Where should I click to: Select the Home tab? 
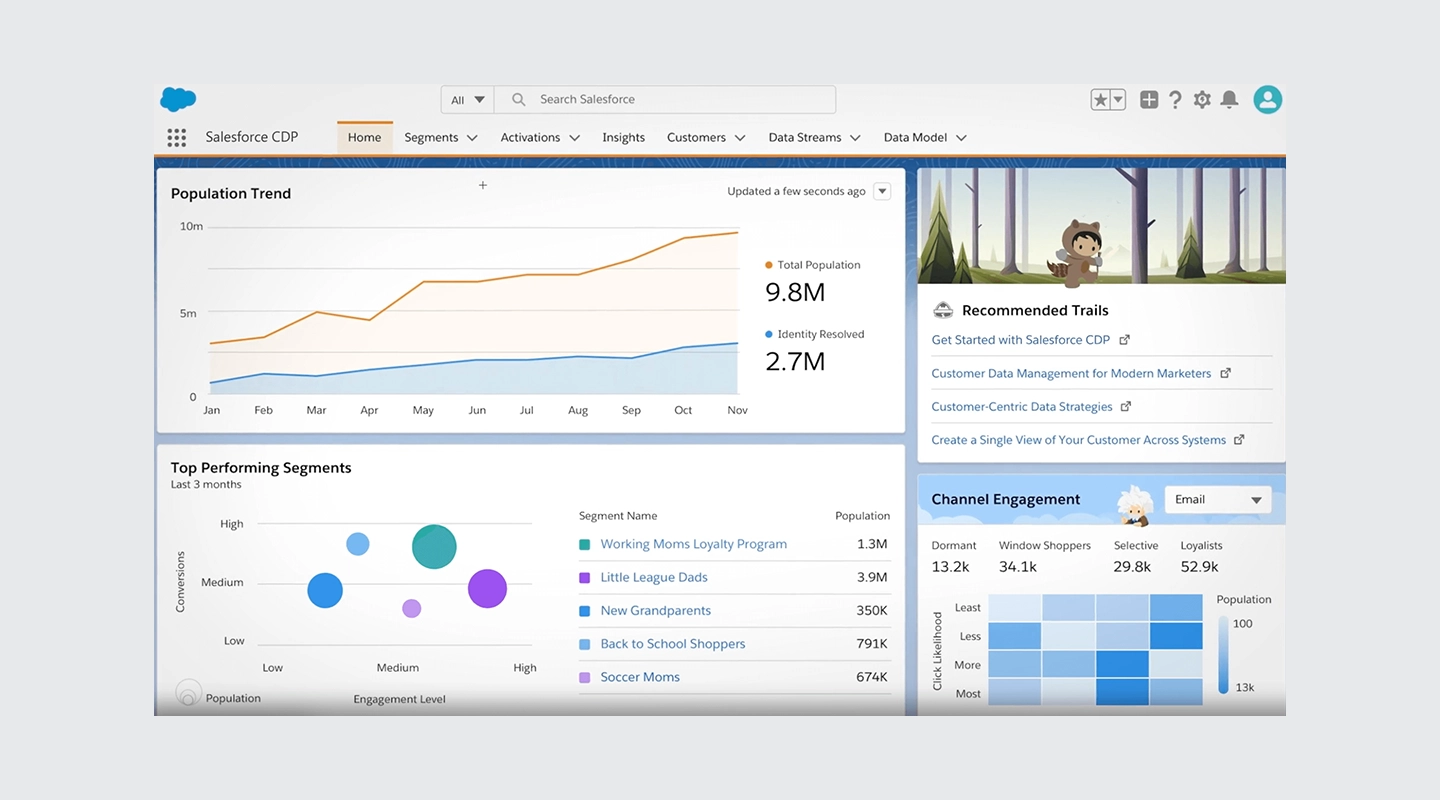[x=364, y=138]
